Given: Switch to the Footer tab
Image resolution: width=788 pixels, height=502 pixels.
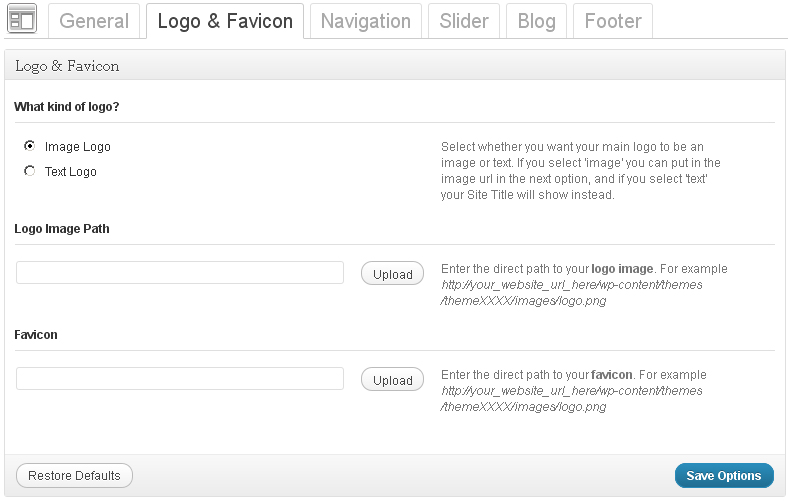Looking at the screenshot, I should (x=613, y=21).
